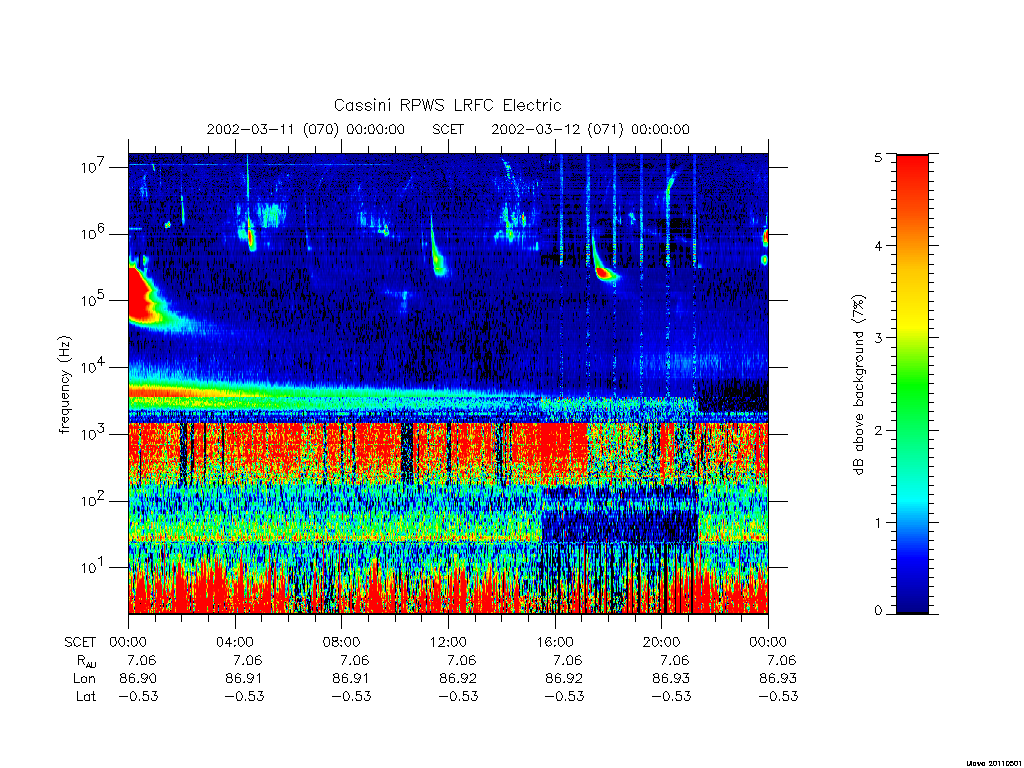
Task: Click the Lon value '86.92' under 12:00
Action: tap(458, 679)
